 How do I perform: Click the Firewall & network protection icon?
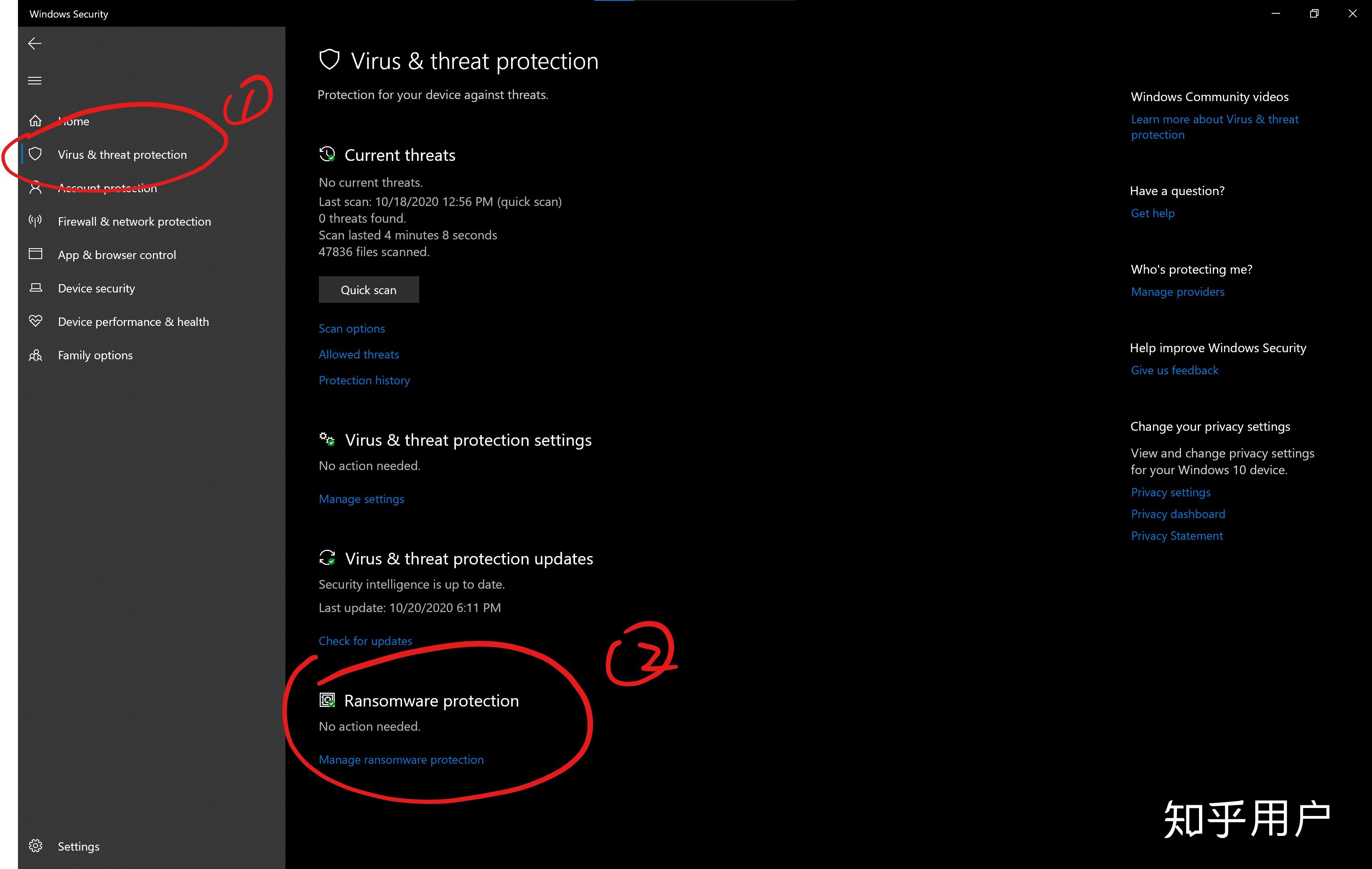[35, 221]
